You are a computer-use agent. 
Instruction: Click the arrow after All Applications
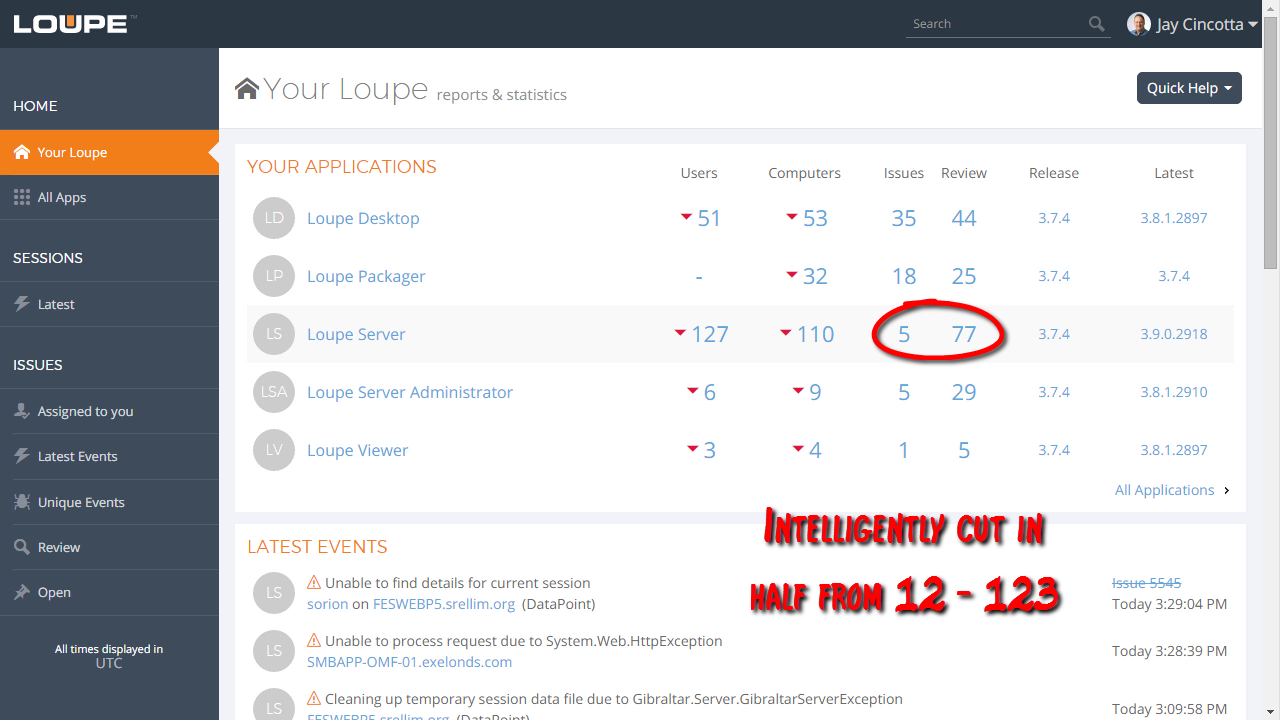pos(1227,490)
